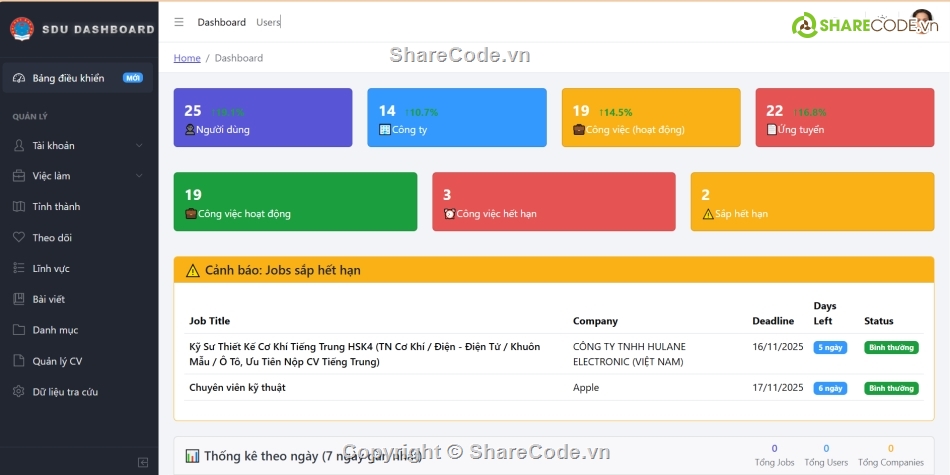Screen dimensions: 950x475
Task: Open Bài viết menu item
Action: (x=78, y=299)
